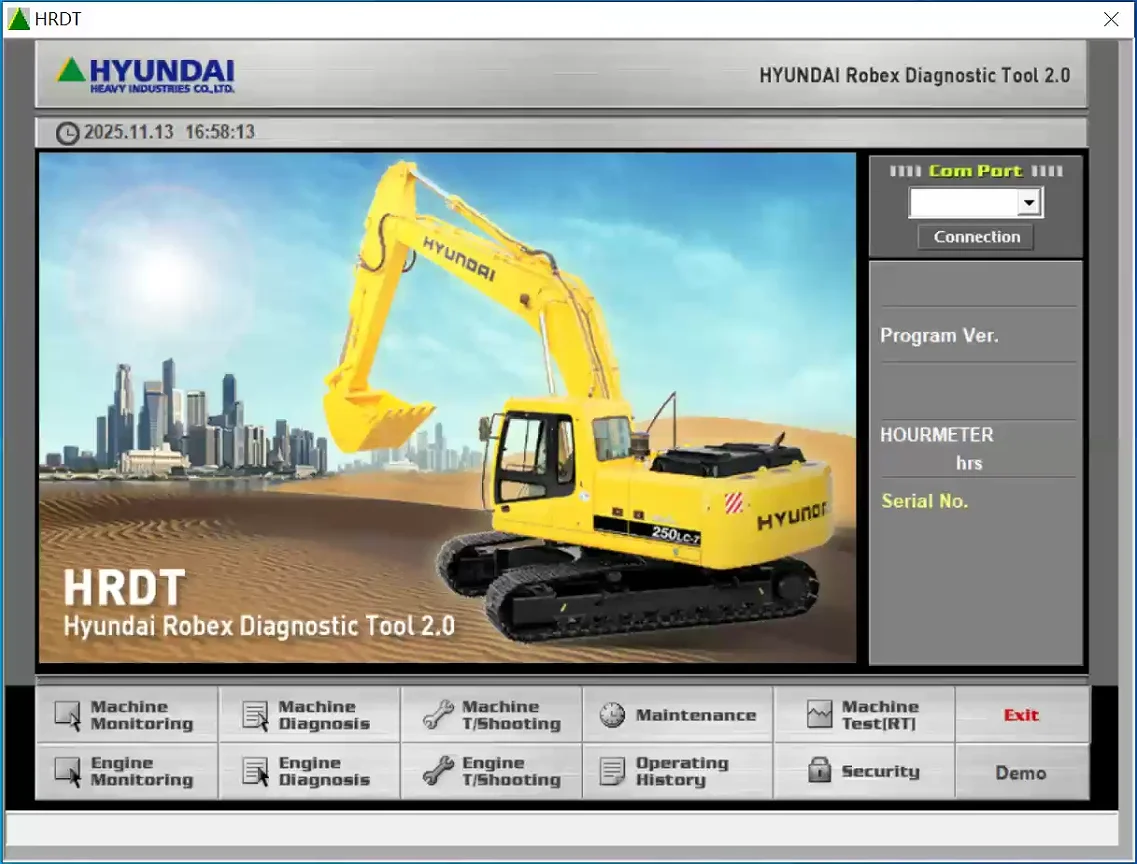This screenshot has height=864, width=1137.
Task: Open Engine T/Shooting text label
Action: tap(511, 772)
